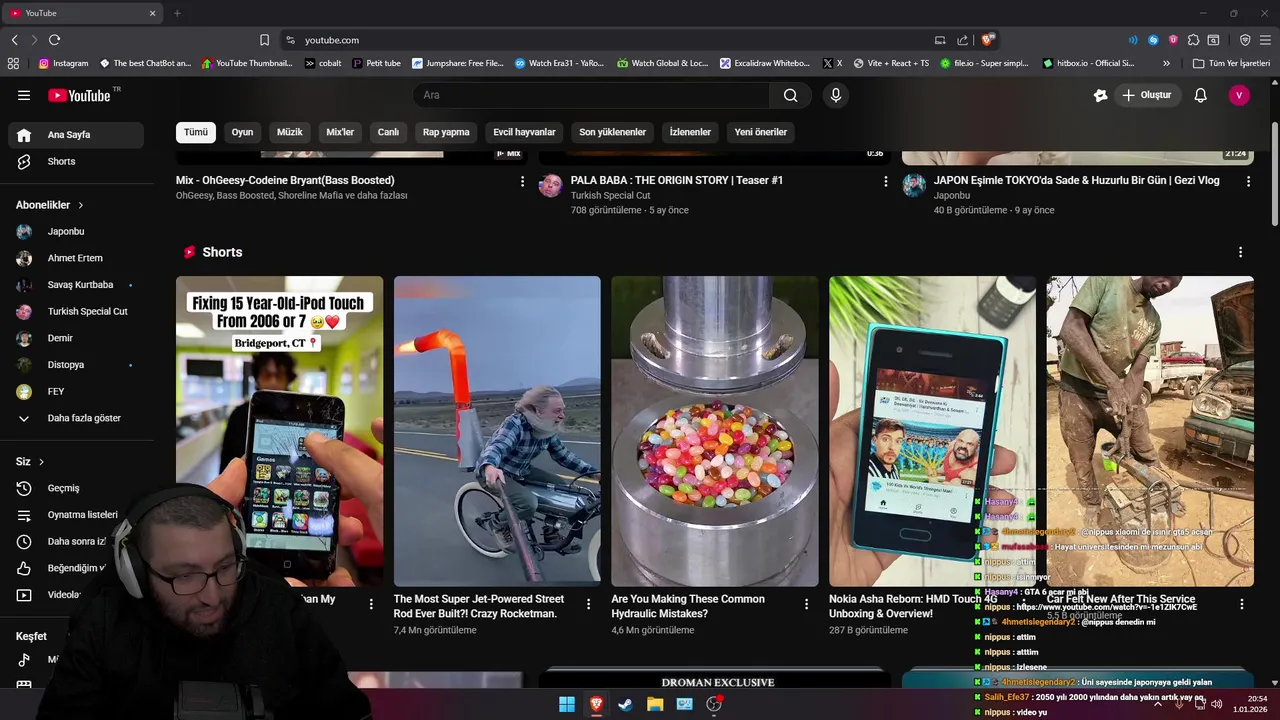1280x720 pixels.
Task: Open the volume icon in system tray
Action: click(1216, 704)
